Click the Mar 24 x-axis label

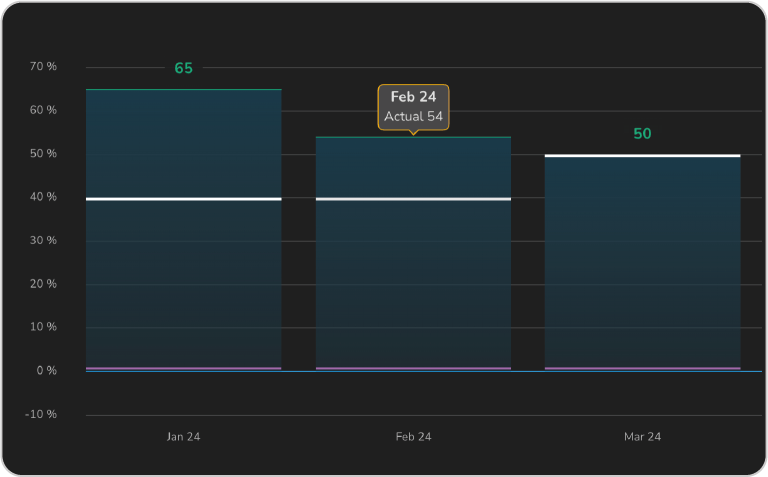642,437
